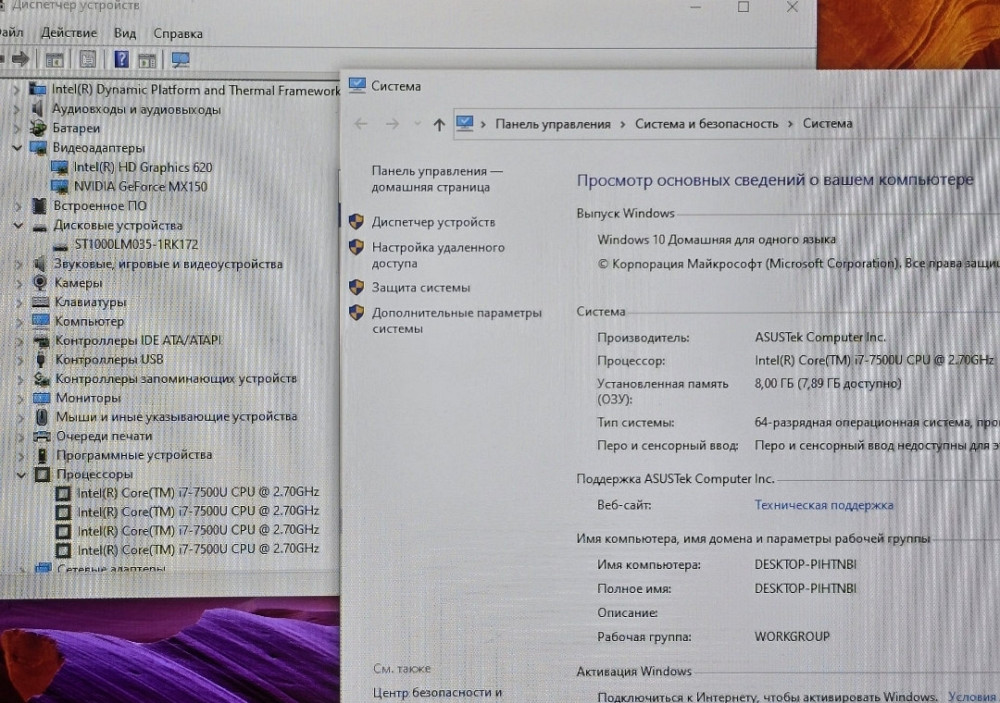Click the Аудиовходы speaker icon
This screenshot has height=703, width=1000.
point(38,109)
